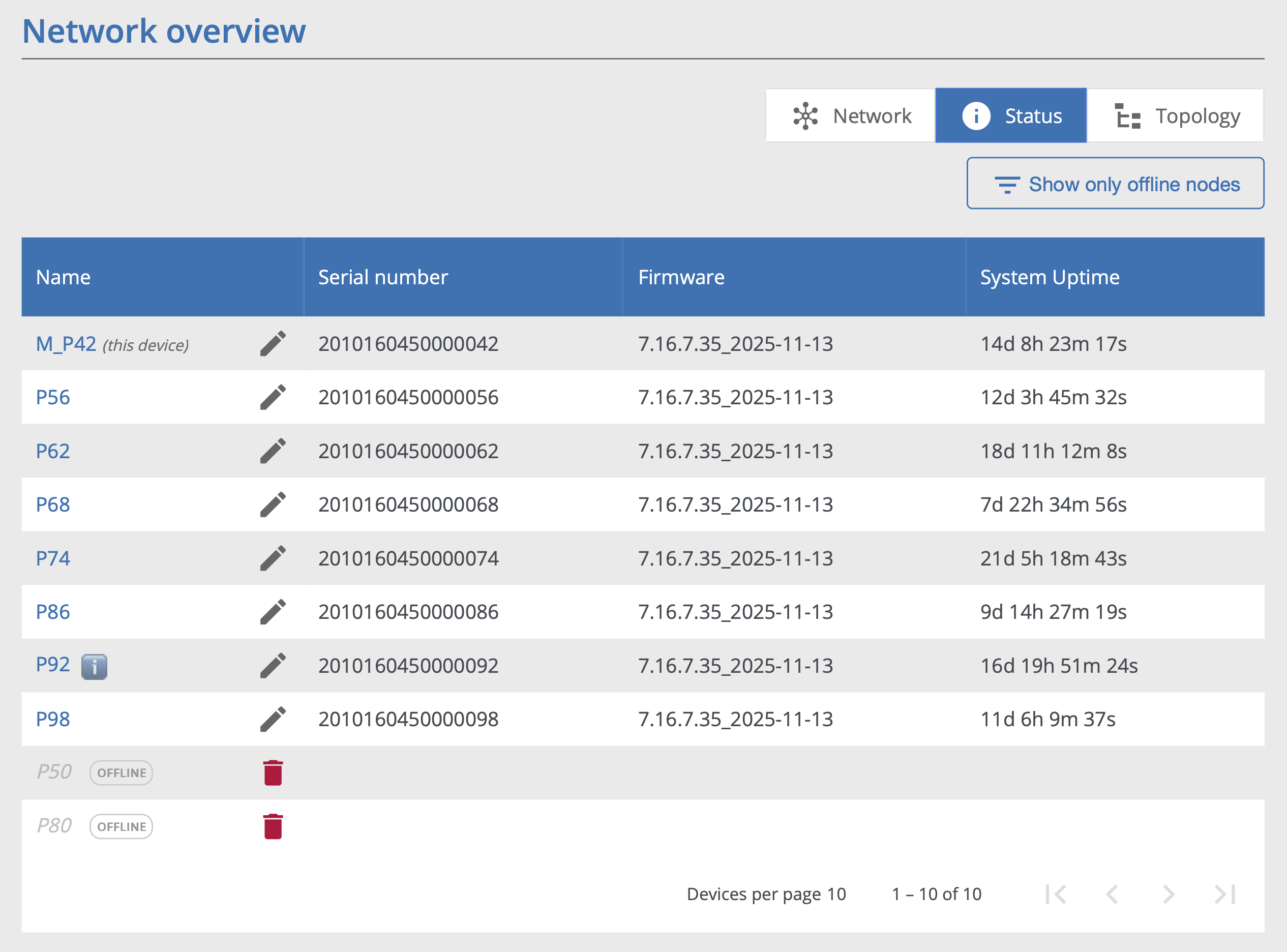This screenshot has height=952, width=1287.
Task: Select serial number 2010160450000098
Action: point(408,719)
